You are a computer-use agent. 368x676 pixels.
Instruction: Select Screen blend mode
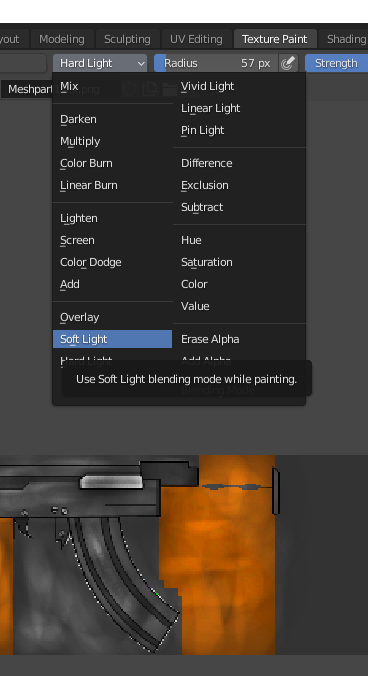[112, 240]
